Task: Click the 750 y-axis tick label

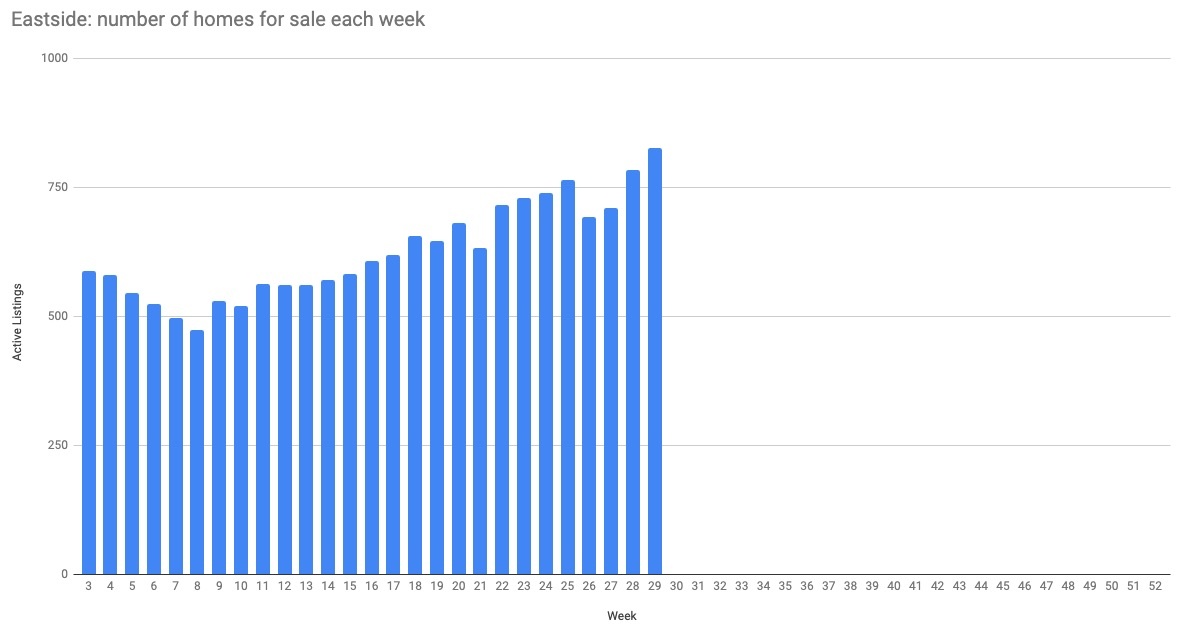Action: [57, 187]
